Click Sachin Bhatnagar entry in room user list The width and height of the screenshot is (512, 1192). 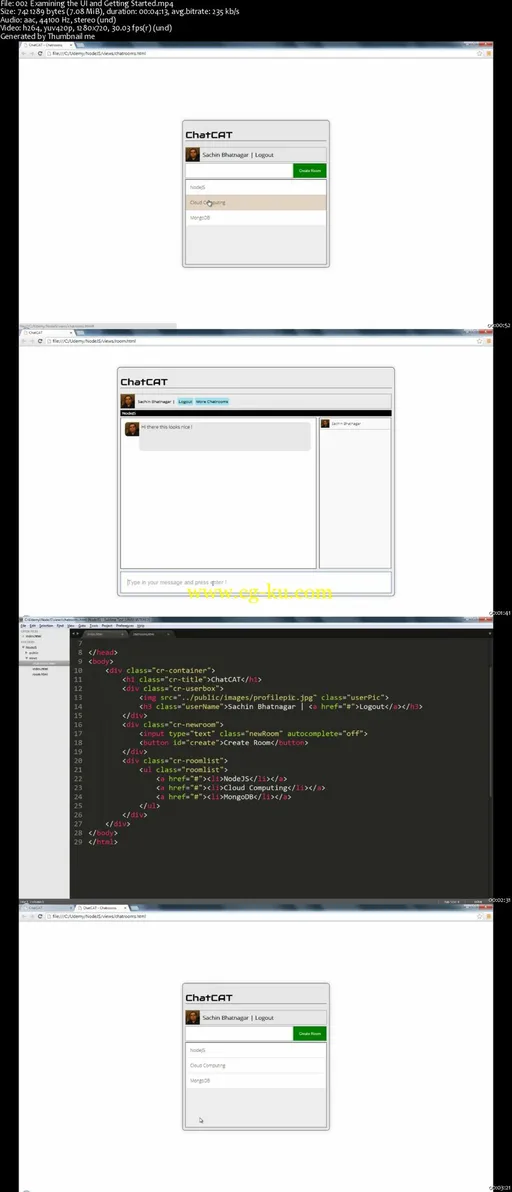pyautogui.click(x=355, y=423)
